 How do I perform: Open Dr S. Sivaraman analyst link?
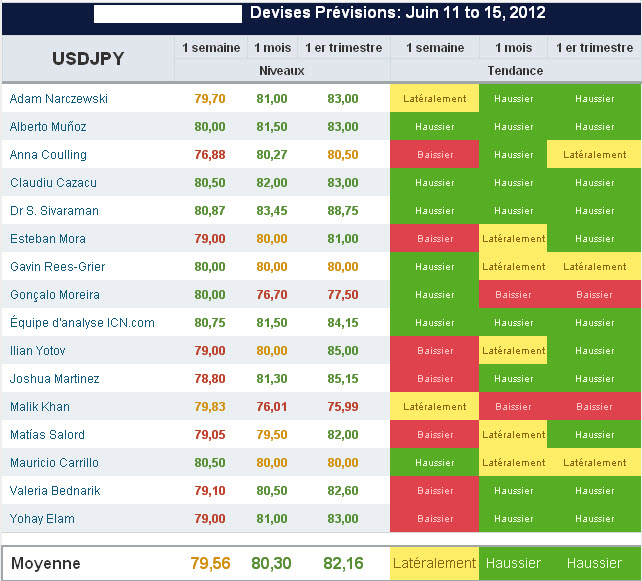click(54, 211)
